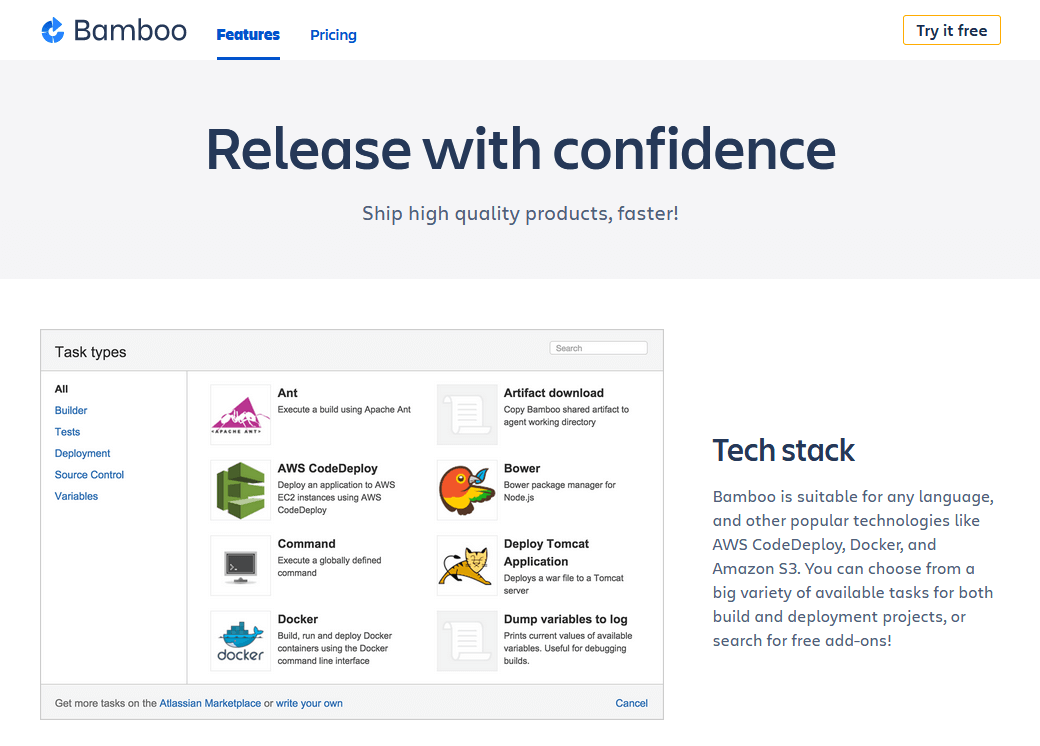Image resolution: width=1040 pixels, height=746 pixels.
Task: Select the Docker whale task icon
Action: (x=240, y=641)
